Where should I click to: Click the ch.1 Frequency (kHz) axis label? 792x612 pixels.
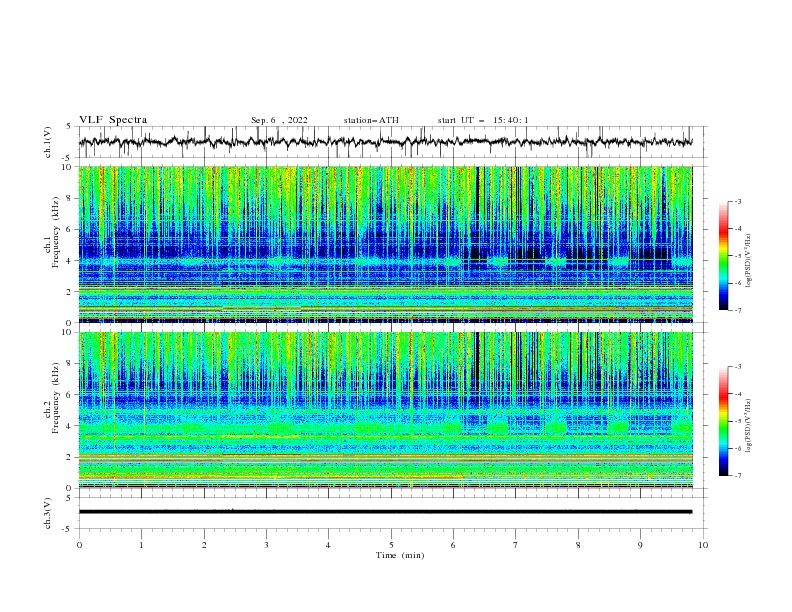pyautogui.click(x=52, y=232)
